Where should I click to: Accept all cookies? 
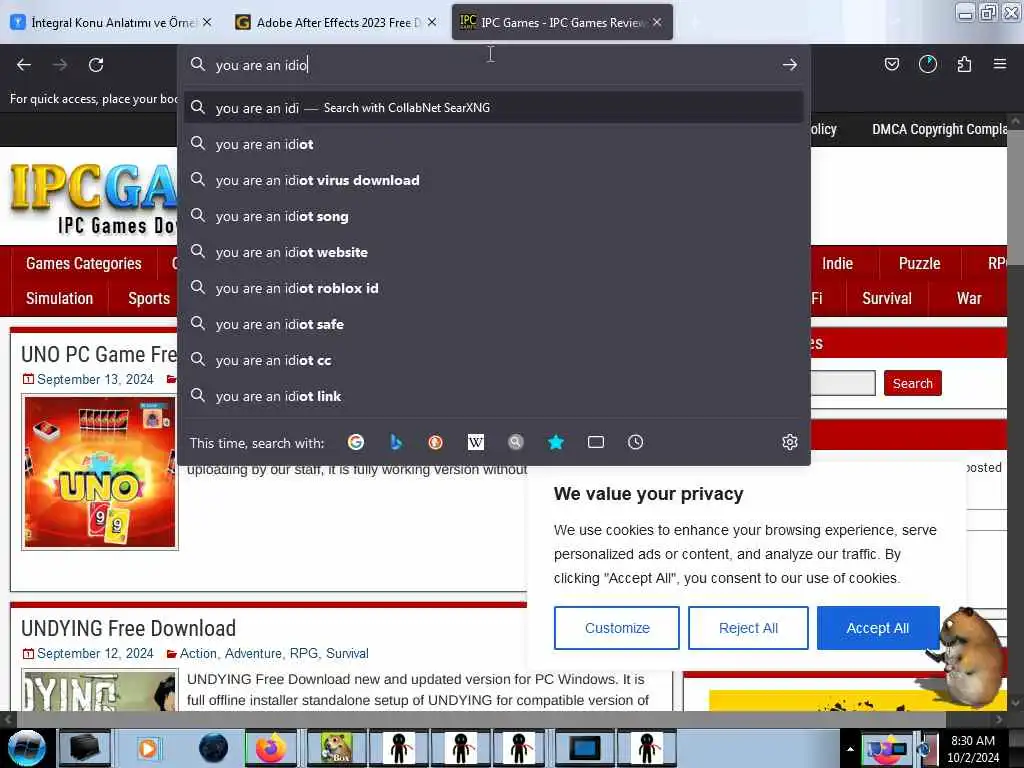click(878, 628)
